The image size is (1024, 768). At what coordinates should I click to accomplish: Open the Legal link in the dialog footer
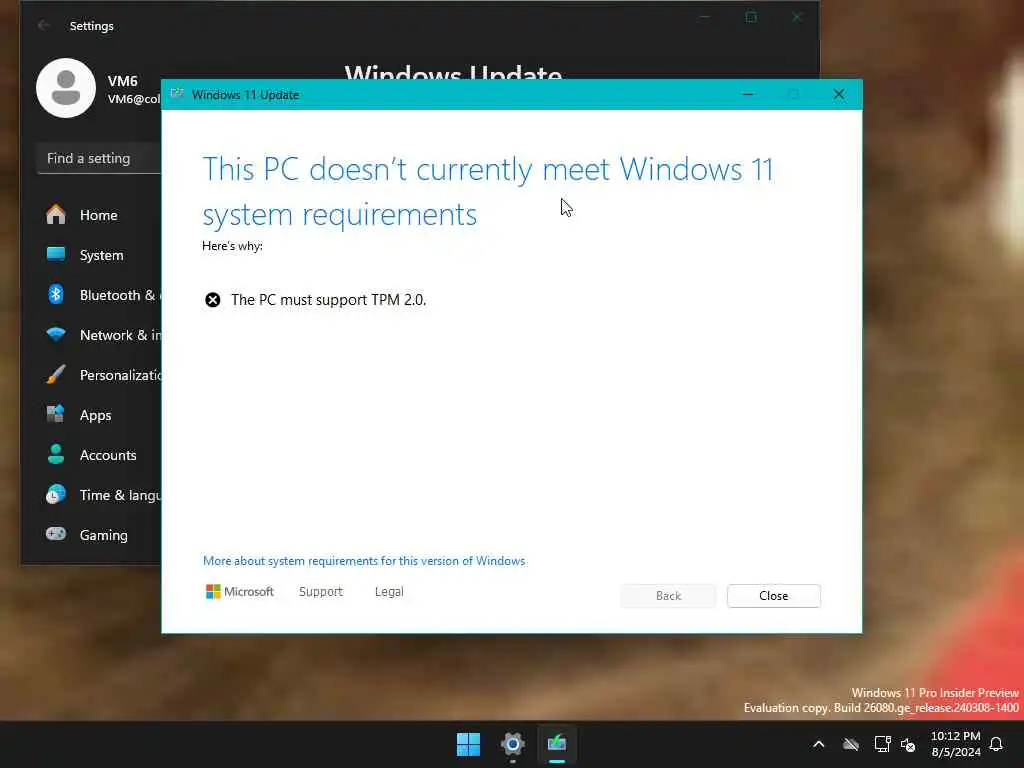tap(389, 592)
